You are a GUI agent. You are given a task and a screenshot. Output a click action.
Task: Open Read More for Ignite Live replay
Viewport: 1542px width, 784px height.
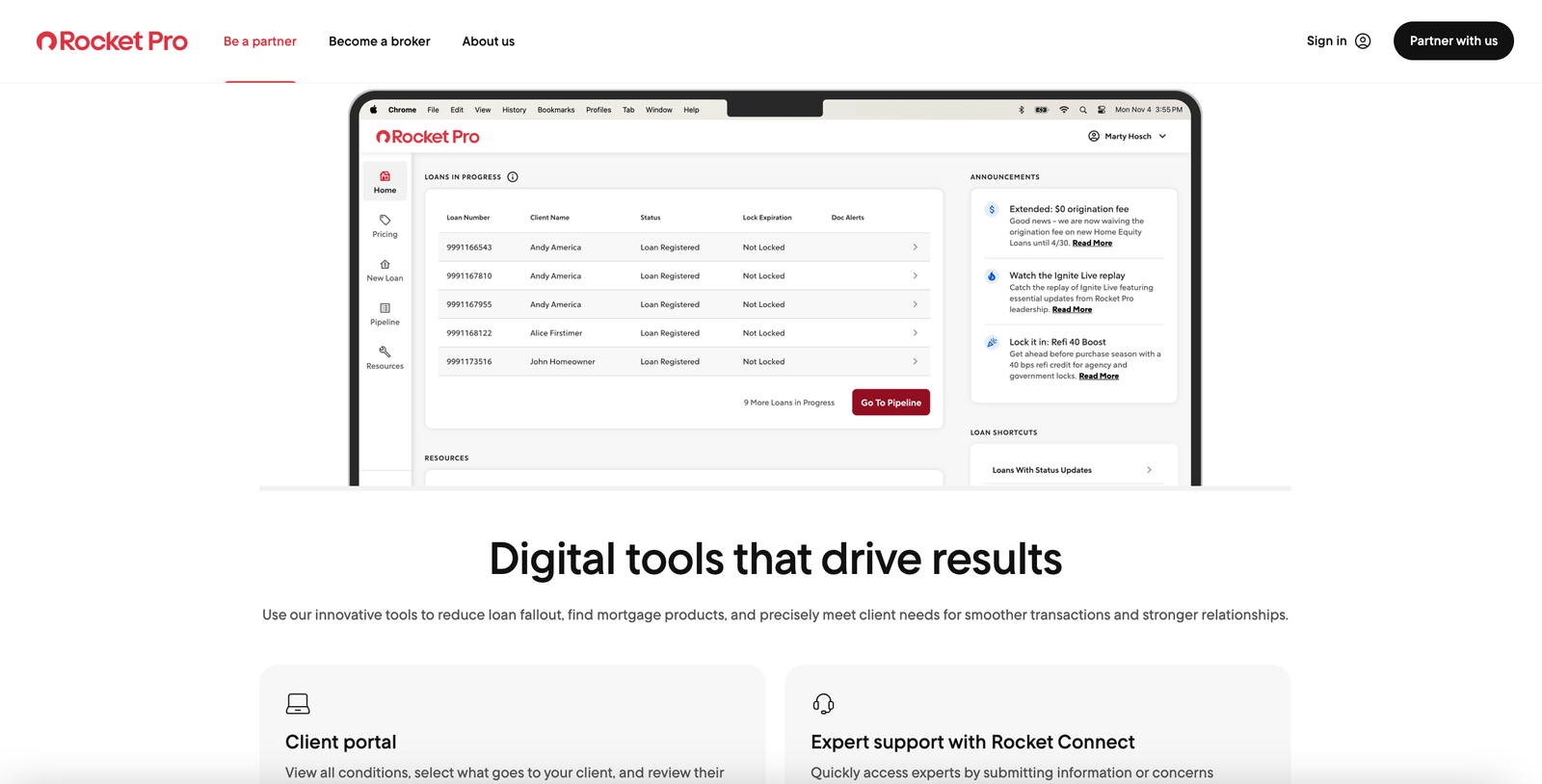(x=1072, y=309)
